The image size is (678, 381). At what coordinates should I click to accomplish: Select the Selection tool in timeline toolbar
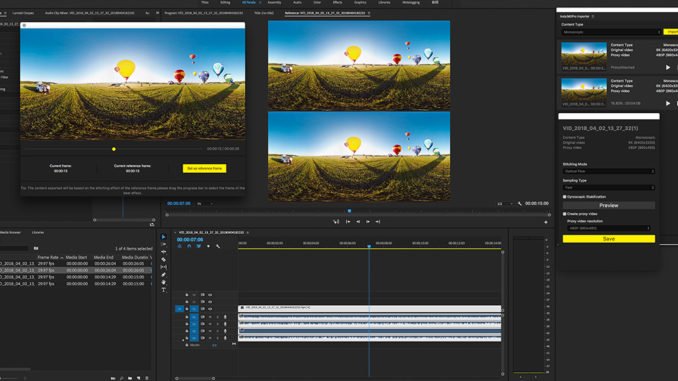tap(163, 237)
